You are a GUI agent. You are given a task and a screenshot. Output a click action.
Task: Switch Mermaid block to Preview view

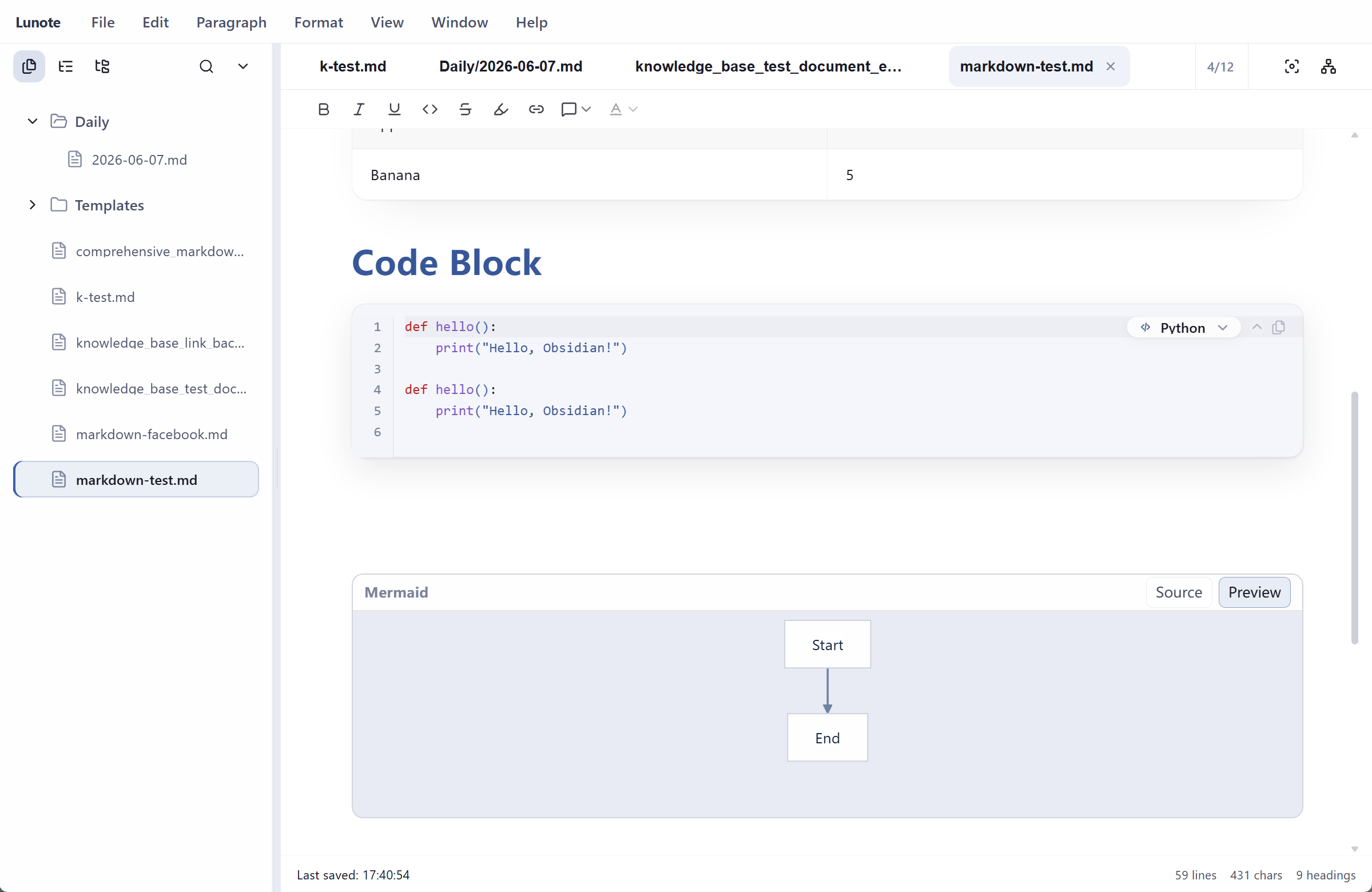pyautogui.click(x=1254, y=592)
